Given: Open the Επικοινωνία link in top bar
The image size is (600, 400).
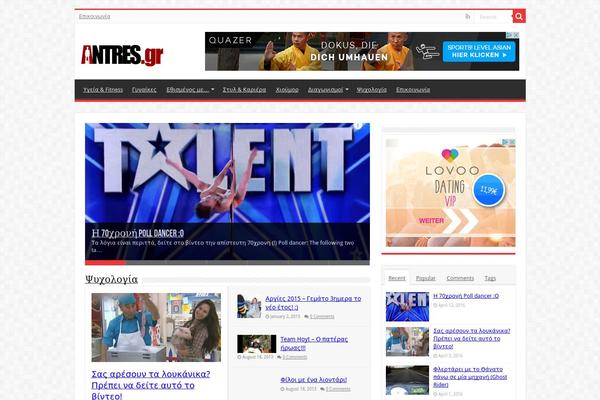Looking at the screenshot, I should pyautogui.click(x=95, y=16).
